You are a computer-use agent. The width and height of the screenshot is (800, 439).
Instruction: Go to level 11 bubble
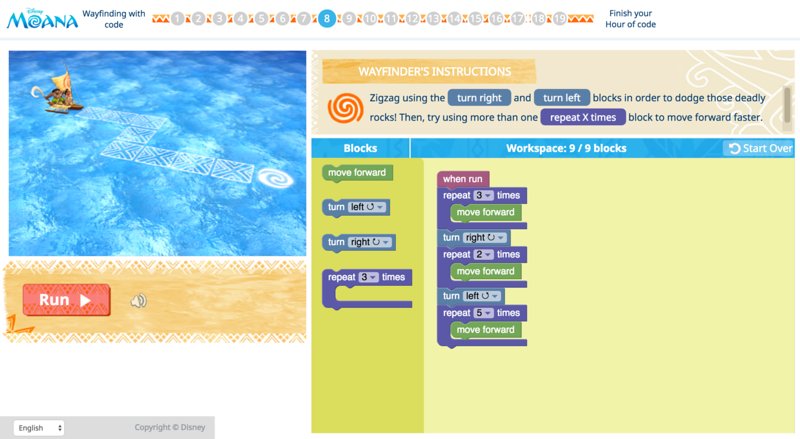[391, 19]
